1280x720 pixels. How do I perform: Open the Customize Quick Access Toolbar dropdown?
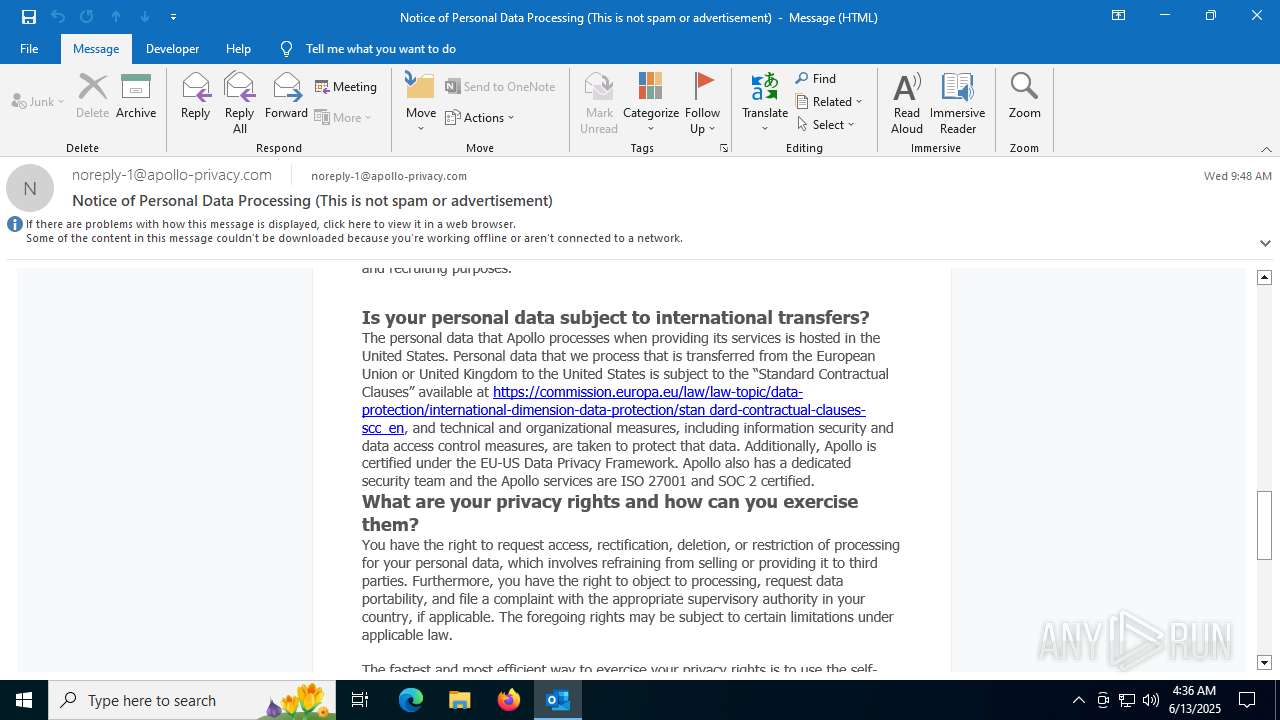click(x=174, y=17)
